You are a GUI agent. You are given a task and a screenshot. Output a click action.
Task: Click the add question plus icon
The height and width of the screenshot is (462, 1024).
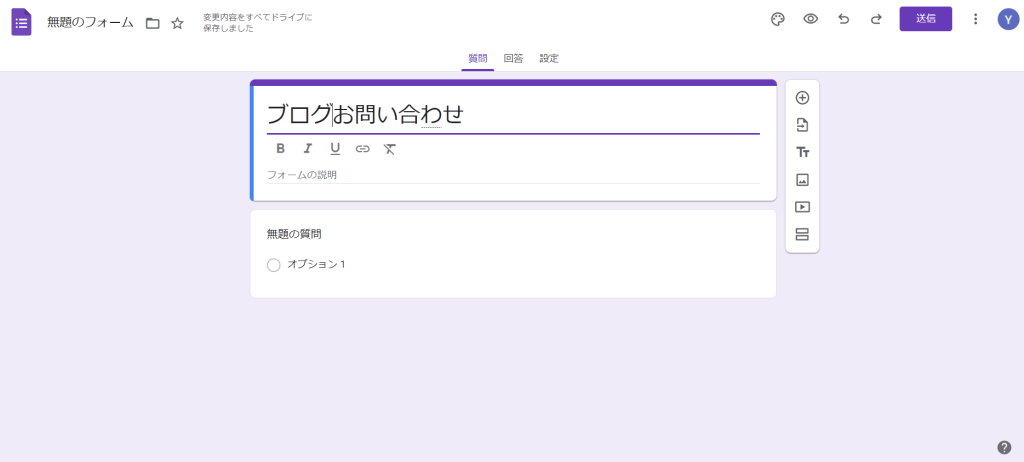pyautogui.click(x=802, y=98)
